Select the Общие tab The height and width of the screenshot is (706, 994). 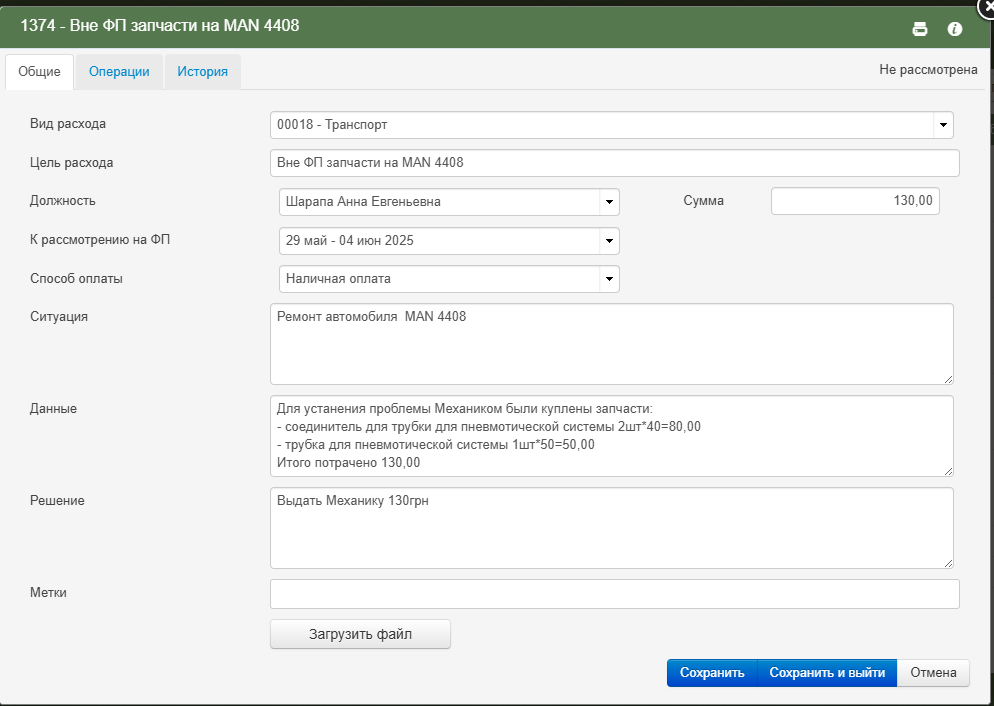tap(39, 72)
